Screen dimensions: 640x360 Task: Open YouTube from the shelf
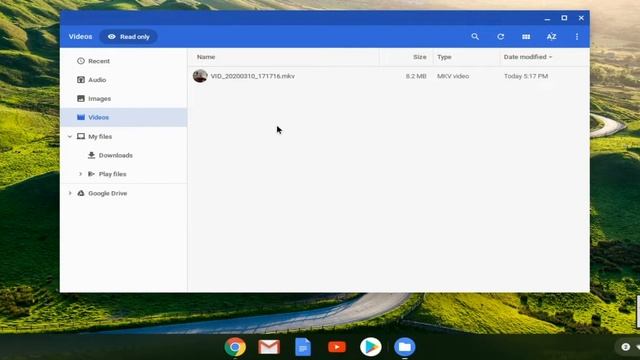coord(337,347)
